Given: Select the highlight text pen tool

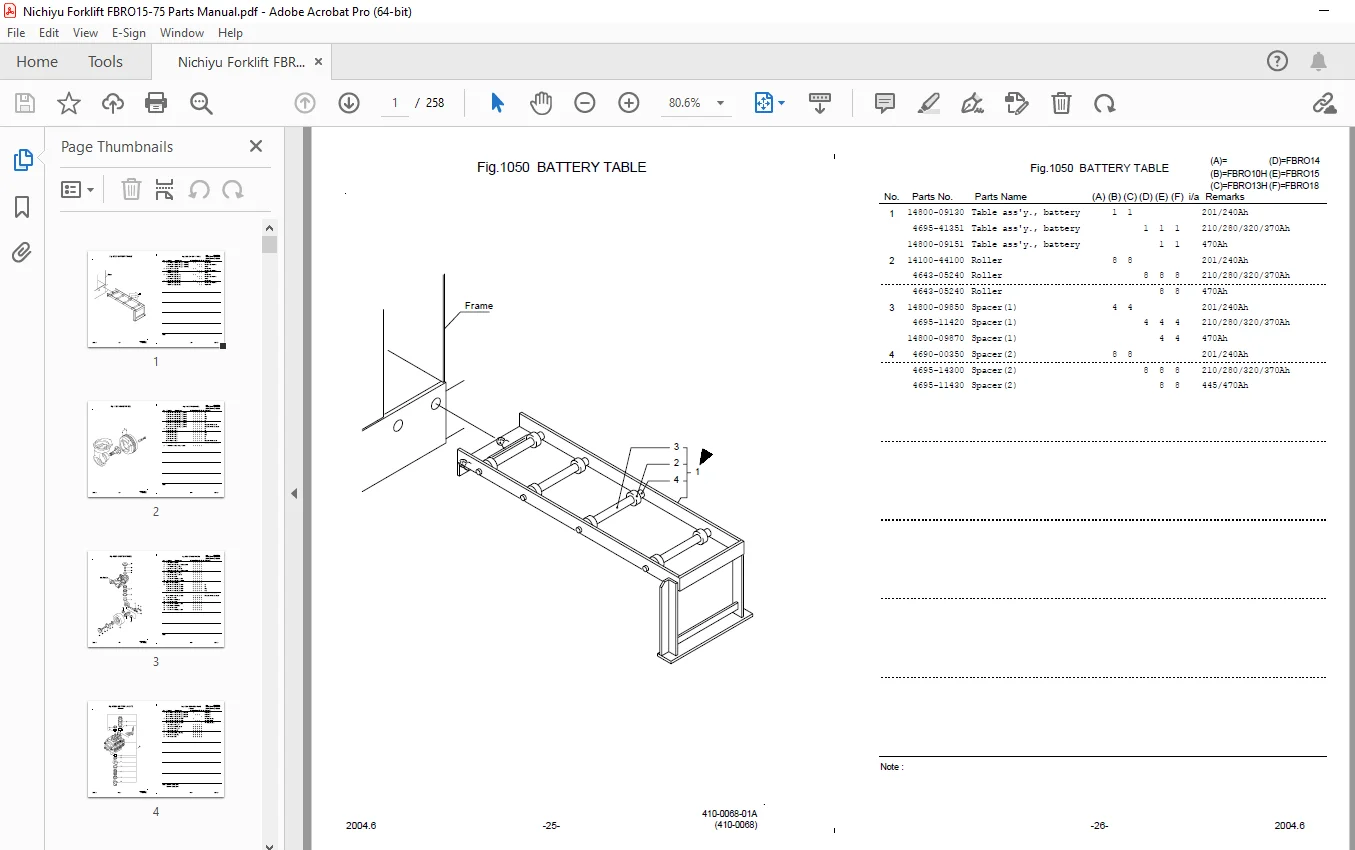Looking at the screenshot, I should 929,103.
